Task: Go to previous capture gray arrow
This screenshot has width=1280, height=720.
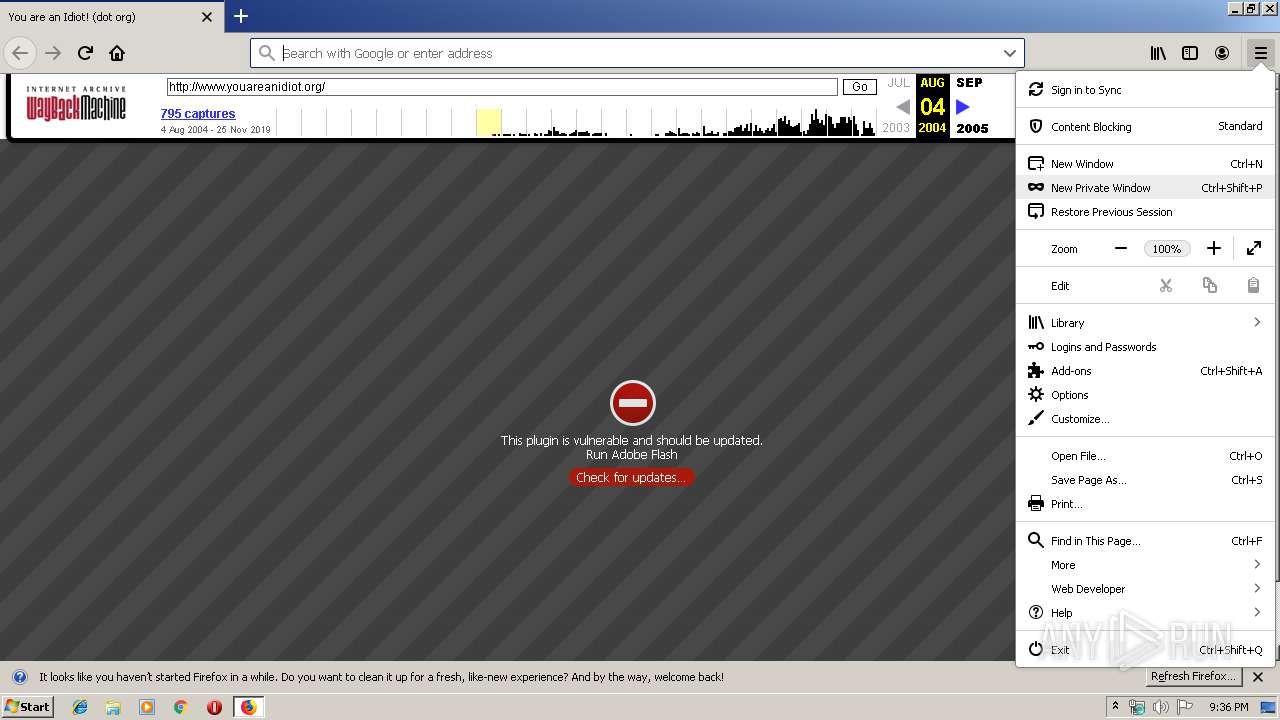Action: coord(903,107)
